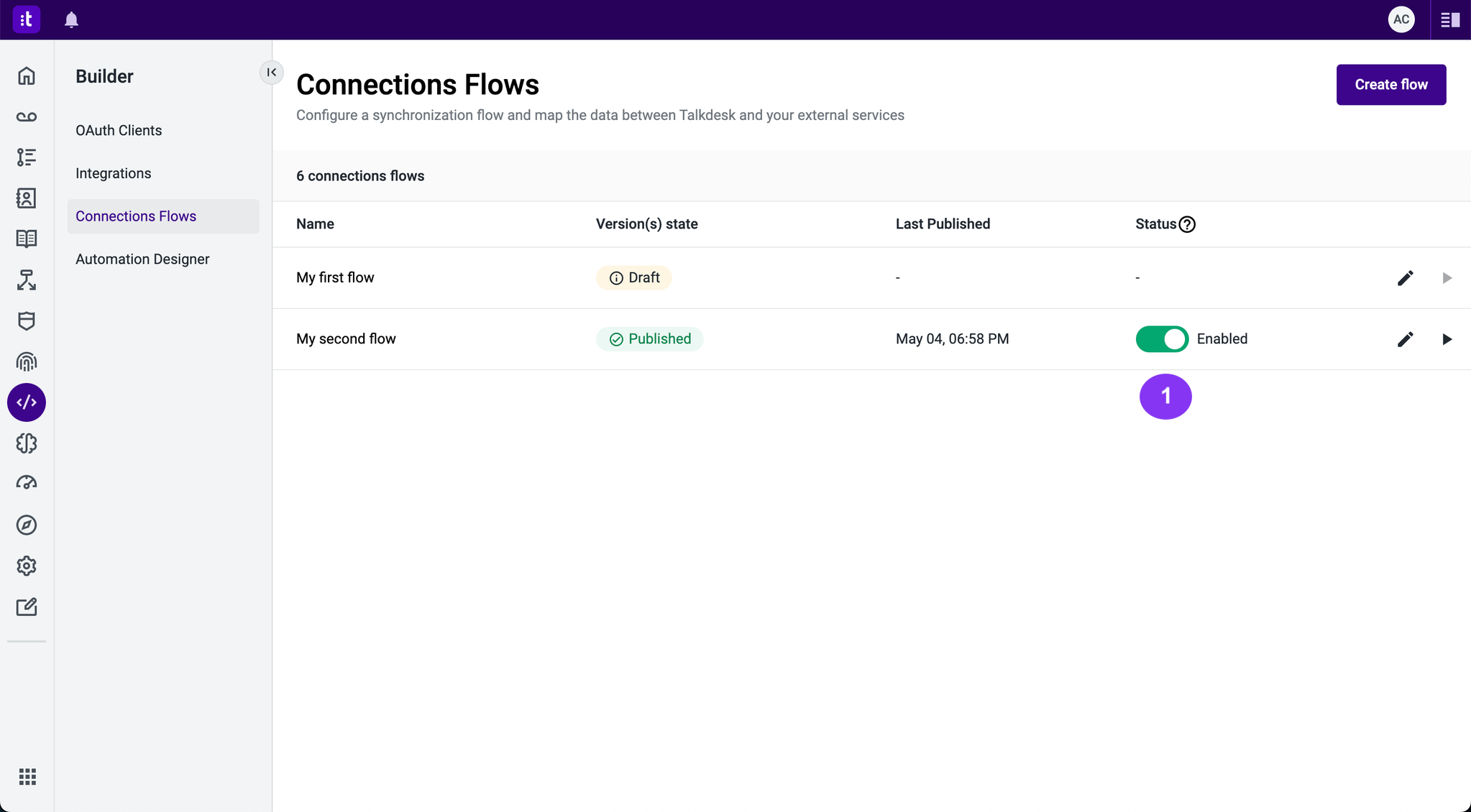The height and width of the screenshot is (812, 1471).
Task: Click the purple numbered badge indicator
Action: (1165, 396)
